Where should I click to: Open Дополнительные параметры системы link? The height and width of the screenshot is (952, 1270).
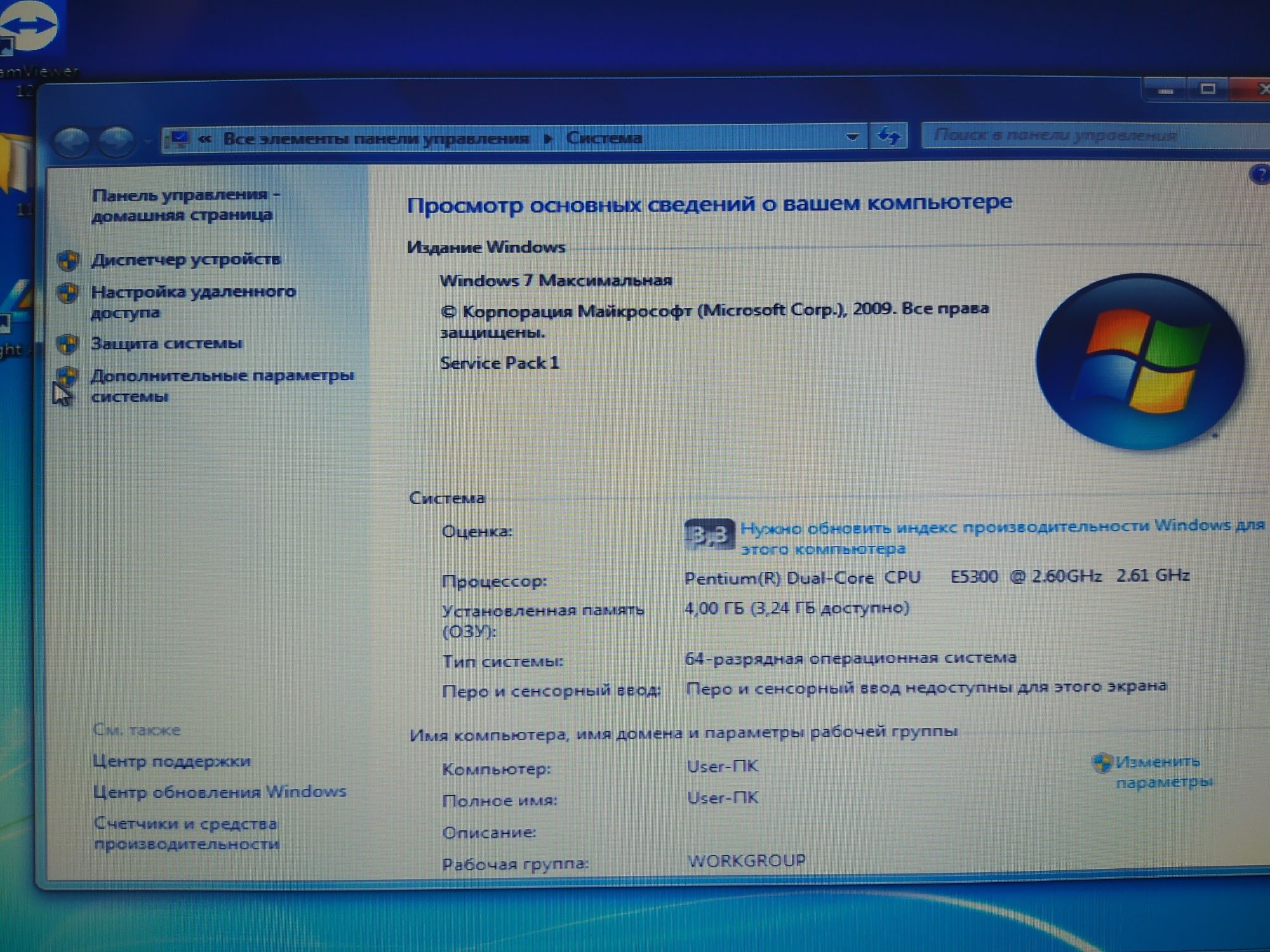click(x=222, y=385)
